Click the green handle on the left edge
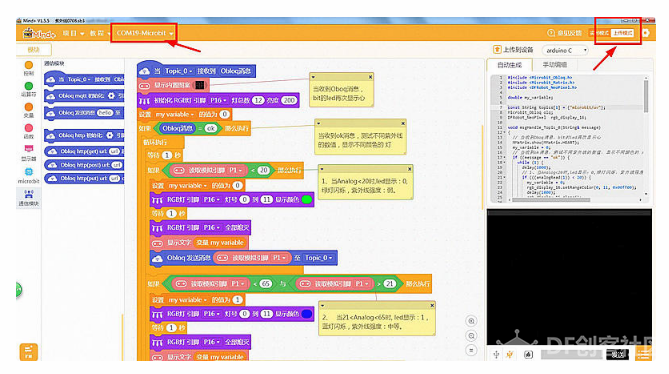Screen dimensions: 669x374 [19, 290]
